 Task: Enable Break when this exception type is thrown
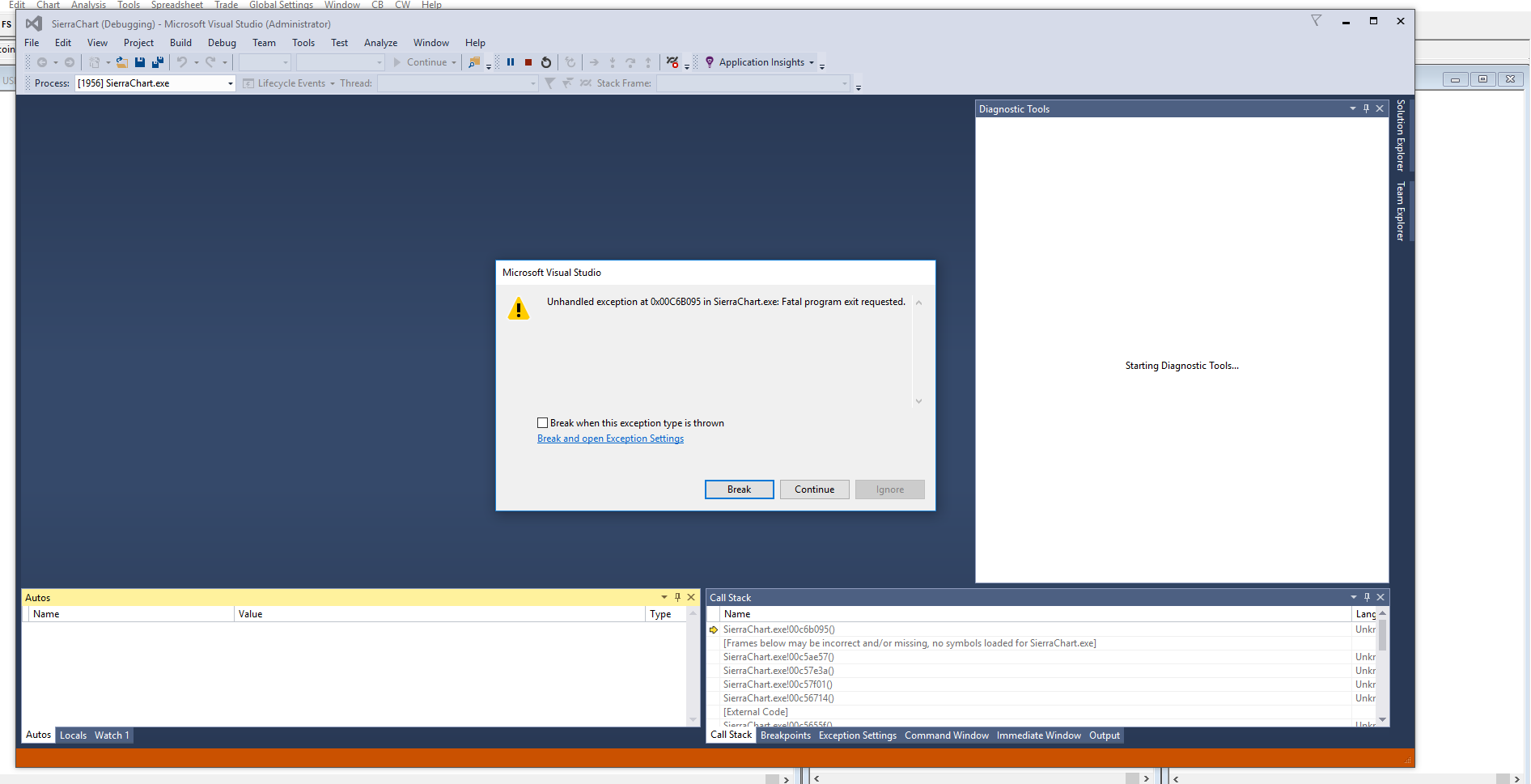[543, 423]
